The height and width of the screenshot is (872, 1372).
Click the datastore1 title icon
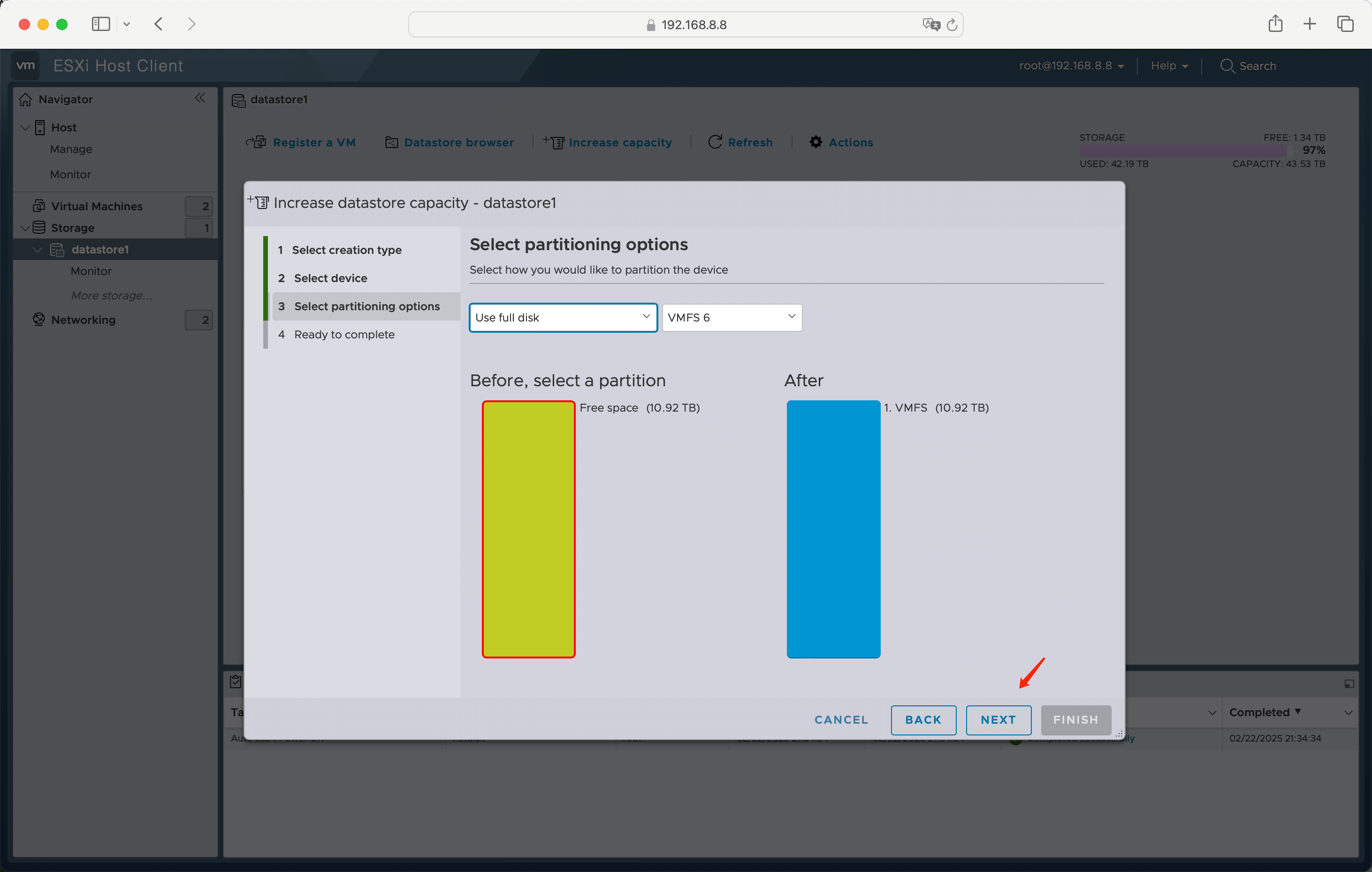click(x=238, y=100)
